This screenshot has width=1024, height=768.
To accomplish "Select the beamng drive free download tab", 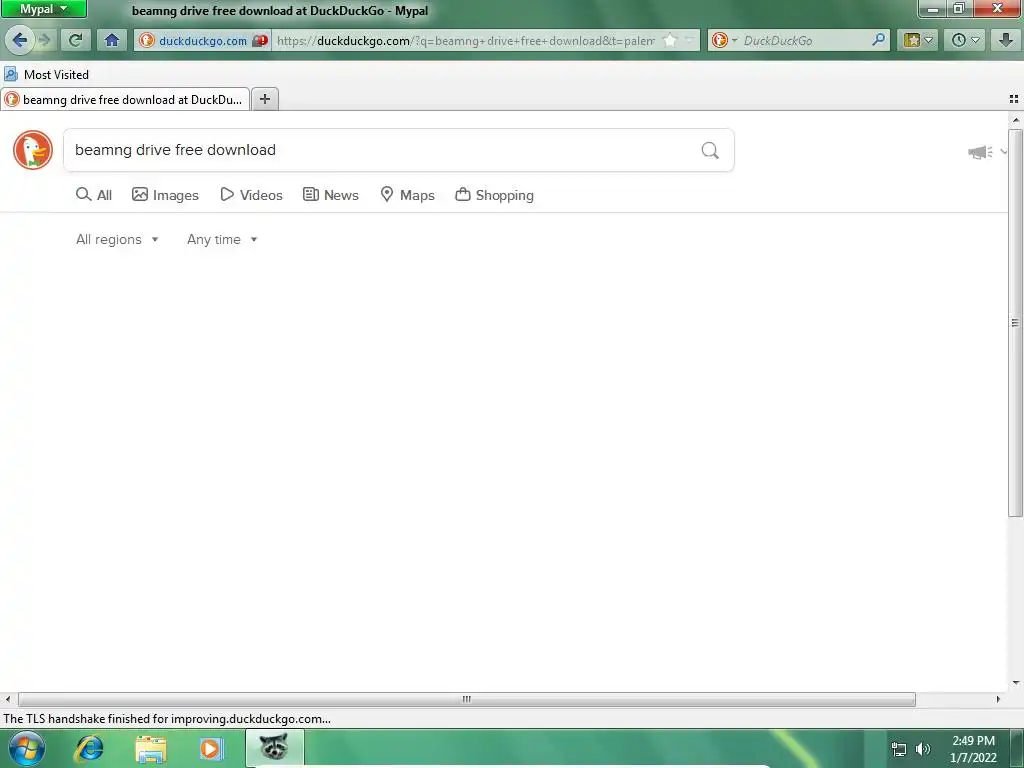I will coord(125,99).
